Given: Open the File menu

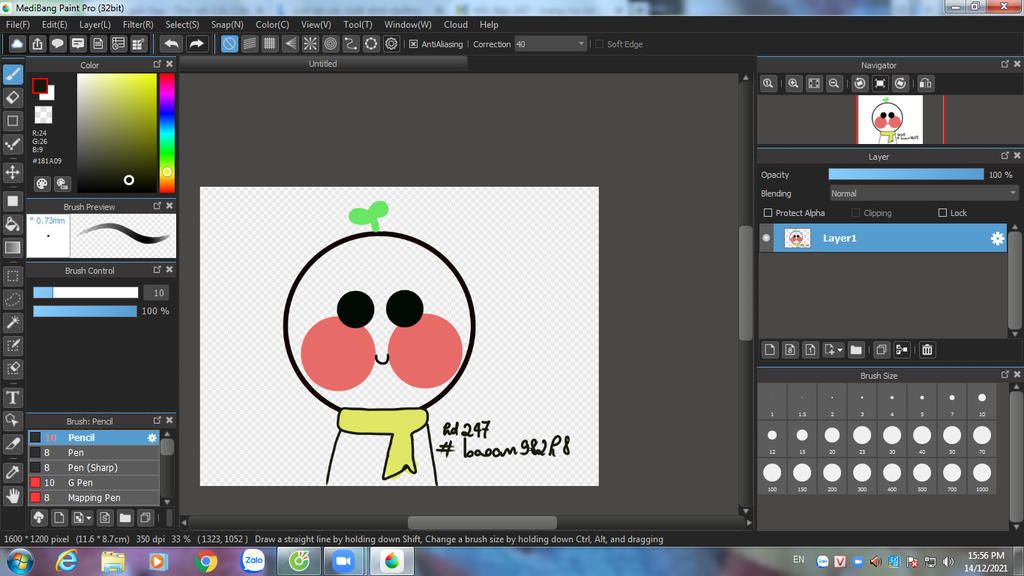Looking at the screenshot, I should click(18, 25).
